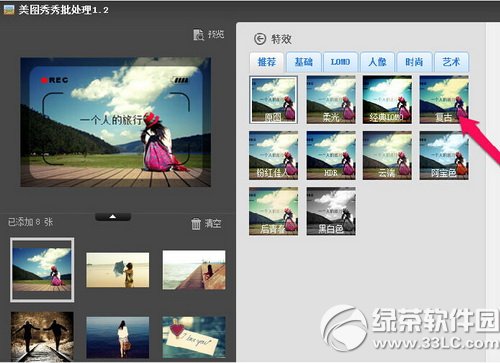
Task: Apply the 阿宝色 effect thumbnail
Action: (444, 155)
